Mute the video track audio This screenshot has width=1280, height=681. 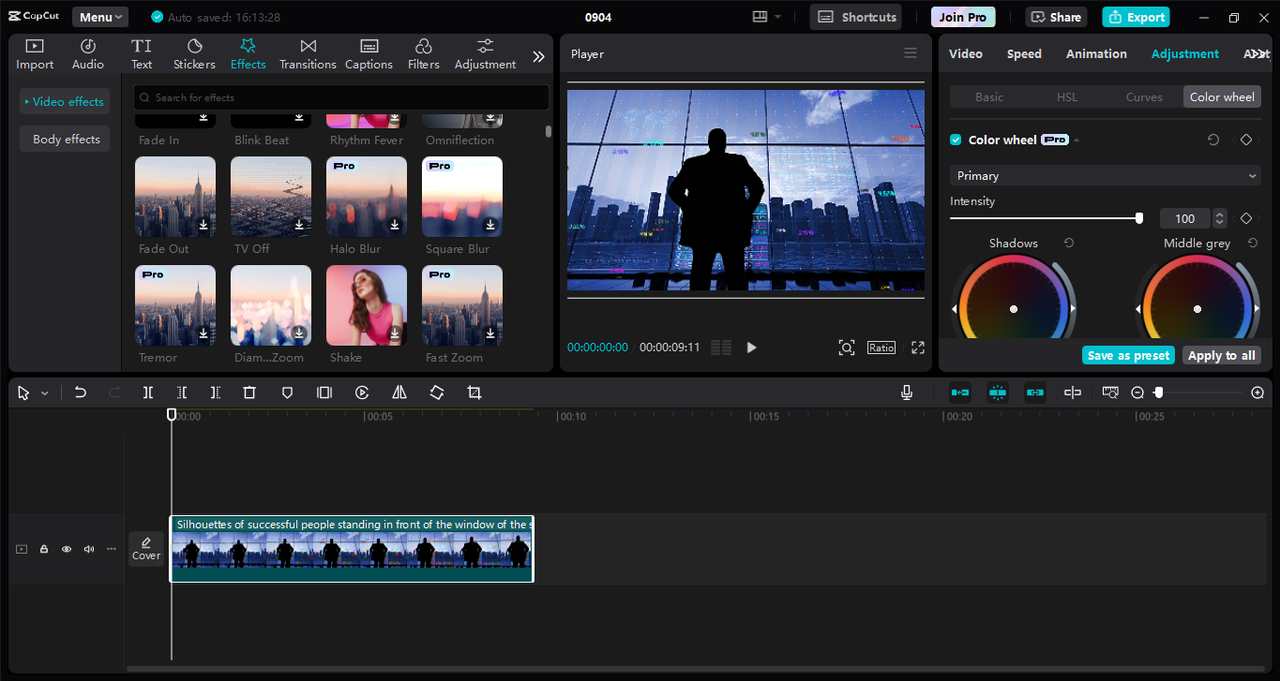[x=89, y=549]
